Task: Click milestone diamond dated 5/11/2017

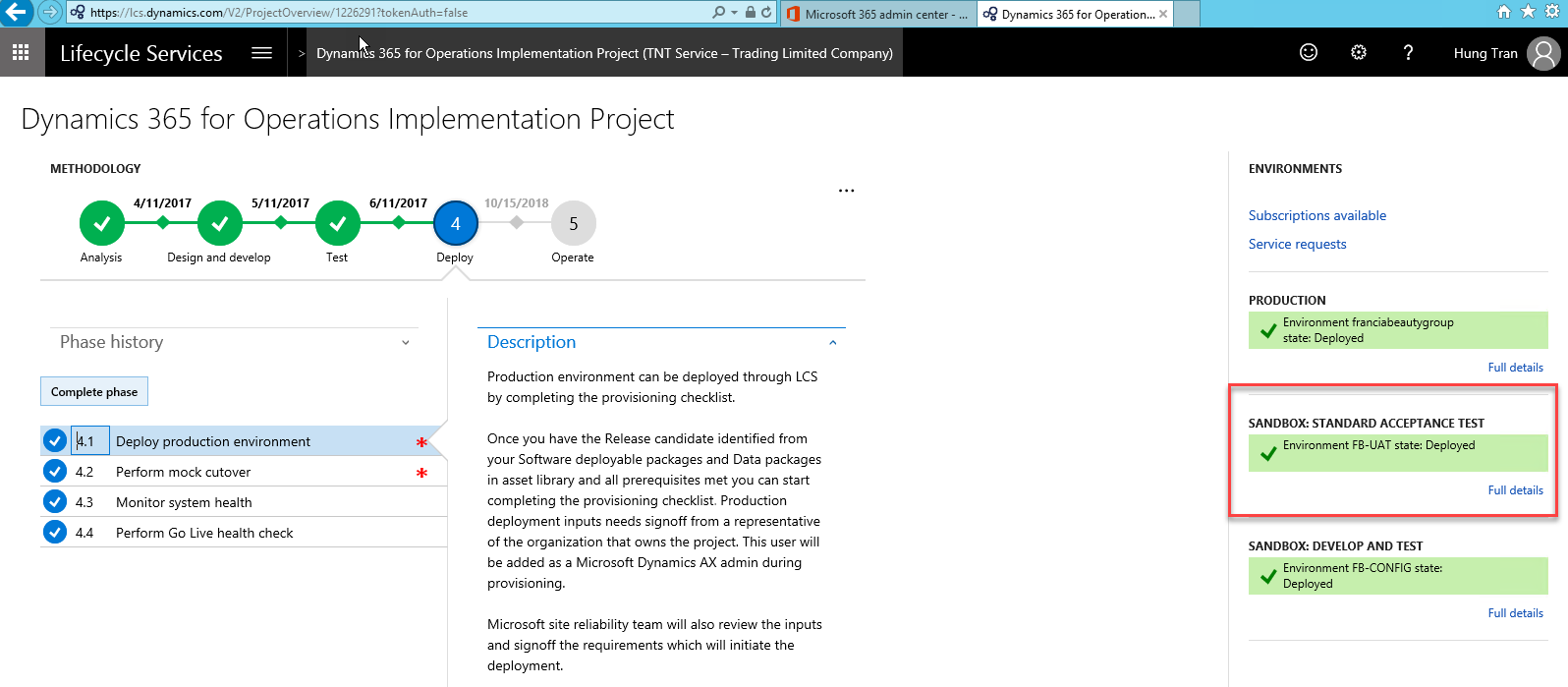Action: click(x=281, y=223)
